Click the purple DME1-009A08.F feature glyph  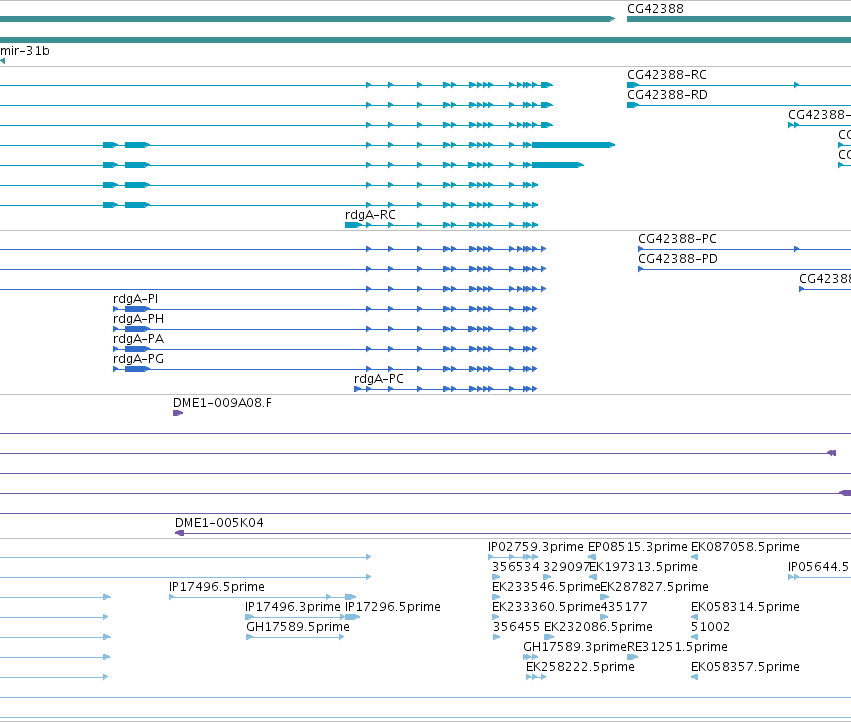178,414
